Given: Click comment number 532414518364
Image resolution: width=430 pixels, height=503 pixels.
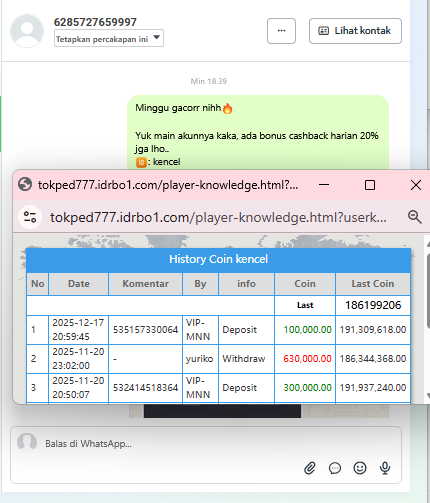Looking at the screenshot, I should pos(145,388).
